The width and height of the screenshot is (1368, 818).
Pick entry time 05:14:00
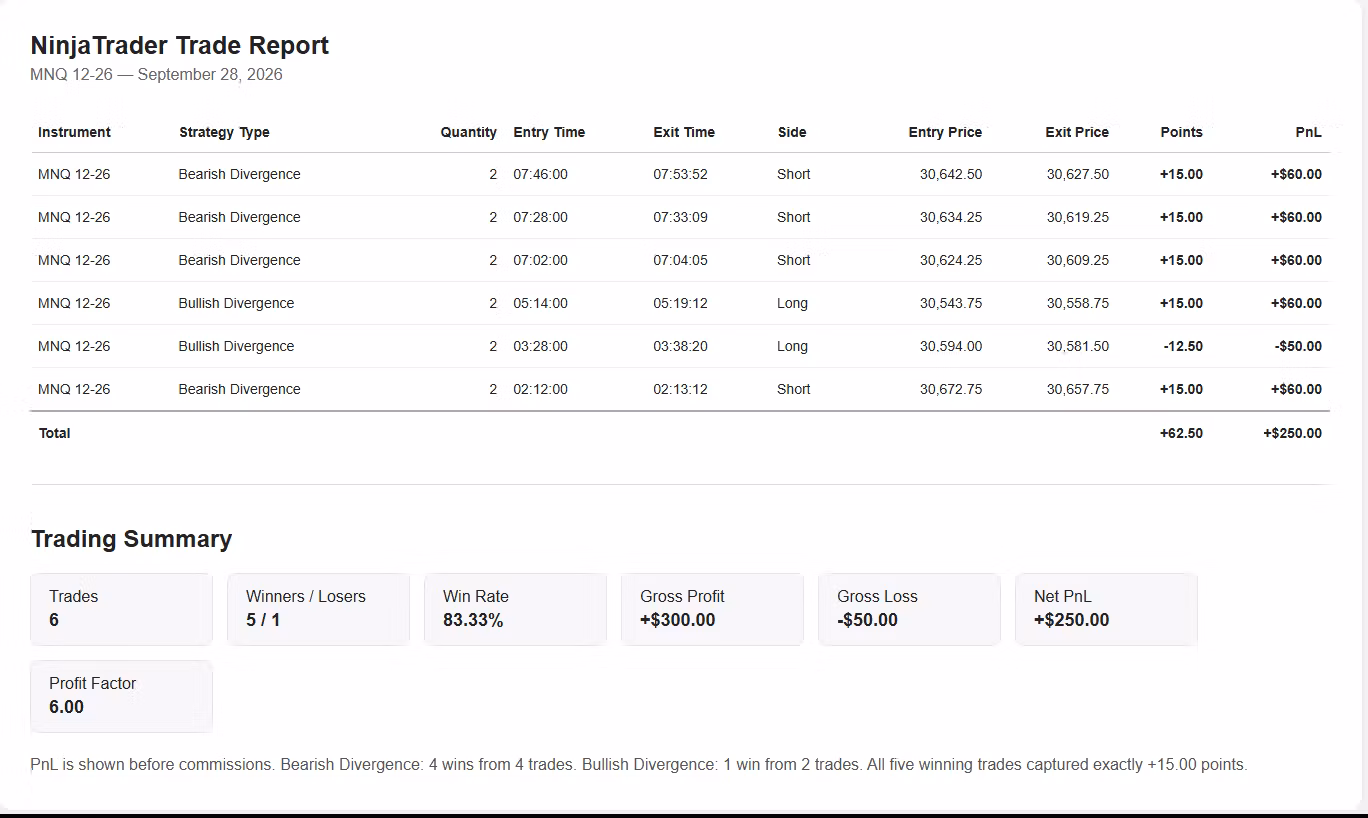(x=540, y=303)
